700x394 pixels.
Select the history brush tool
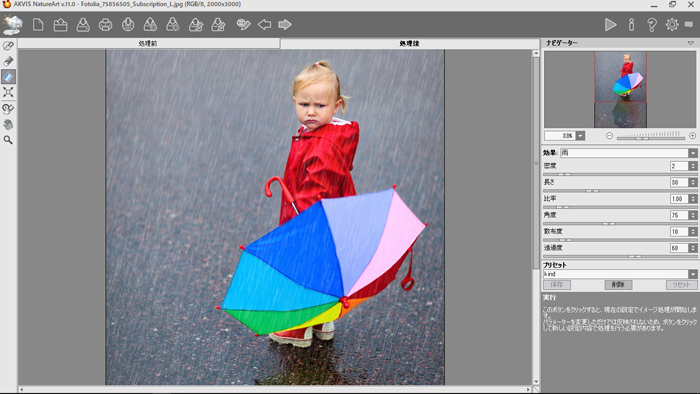(8, 109)
